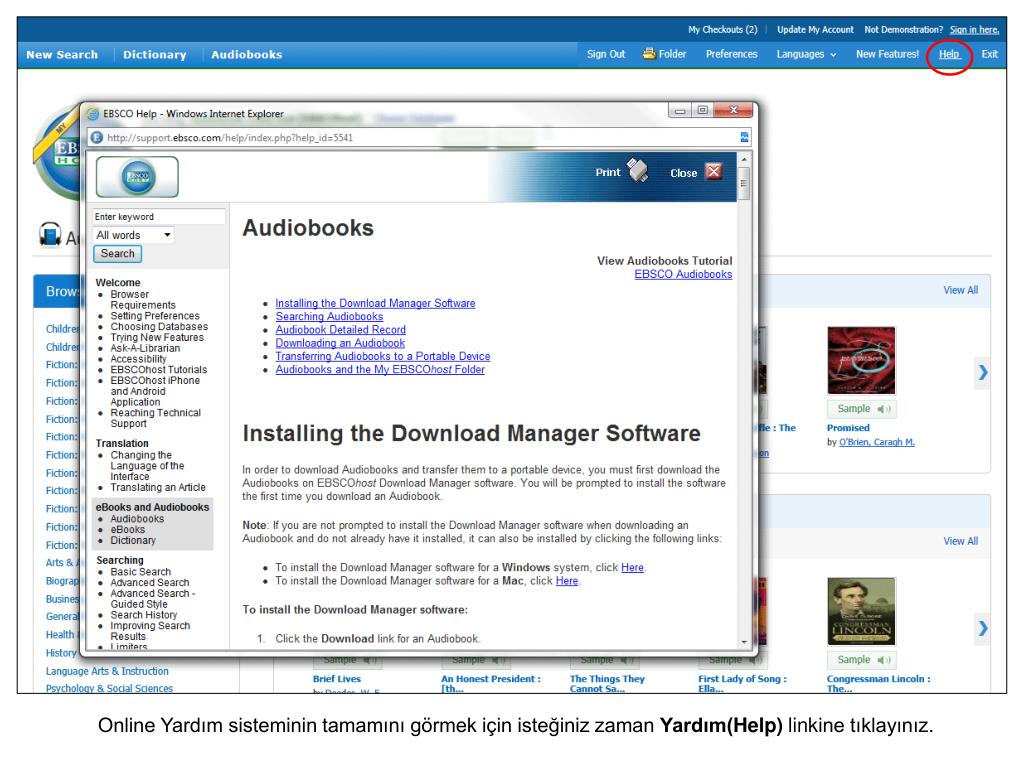Click the Sign in here link

click(x=974, y=29)
